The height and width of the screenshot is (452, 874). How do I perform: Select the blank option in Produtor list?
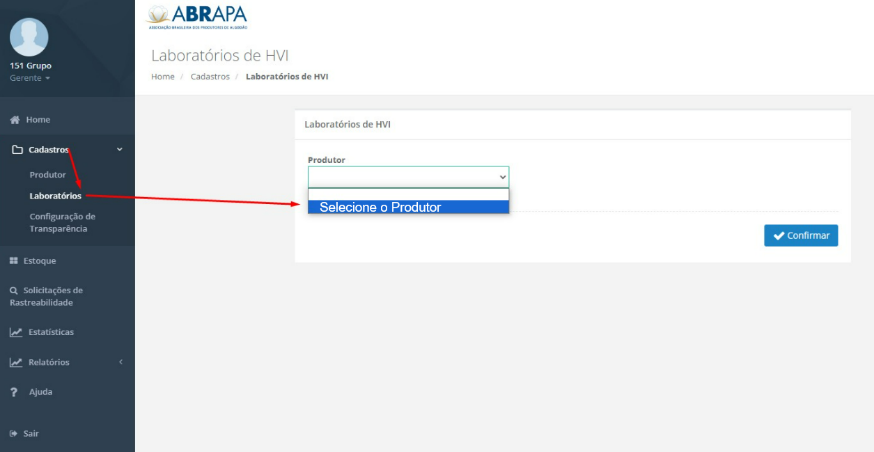pos(408,194)
